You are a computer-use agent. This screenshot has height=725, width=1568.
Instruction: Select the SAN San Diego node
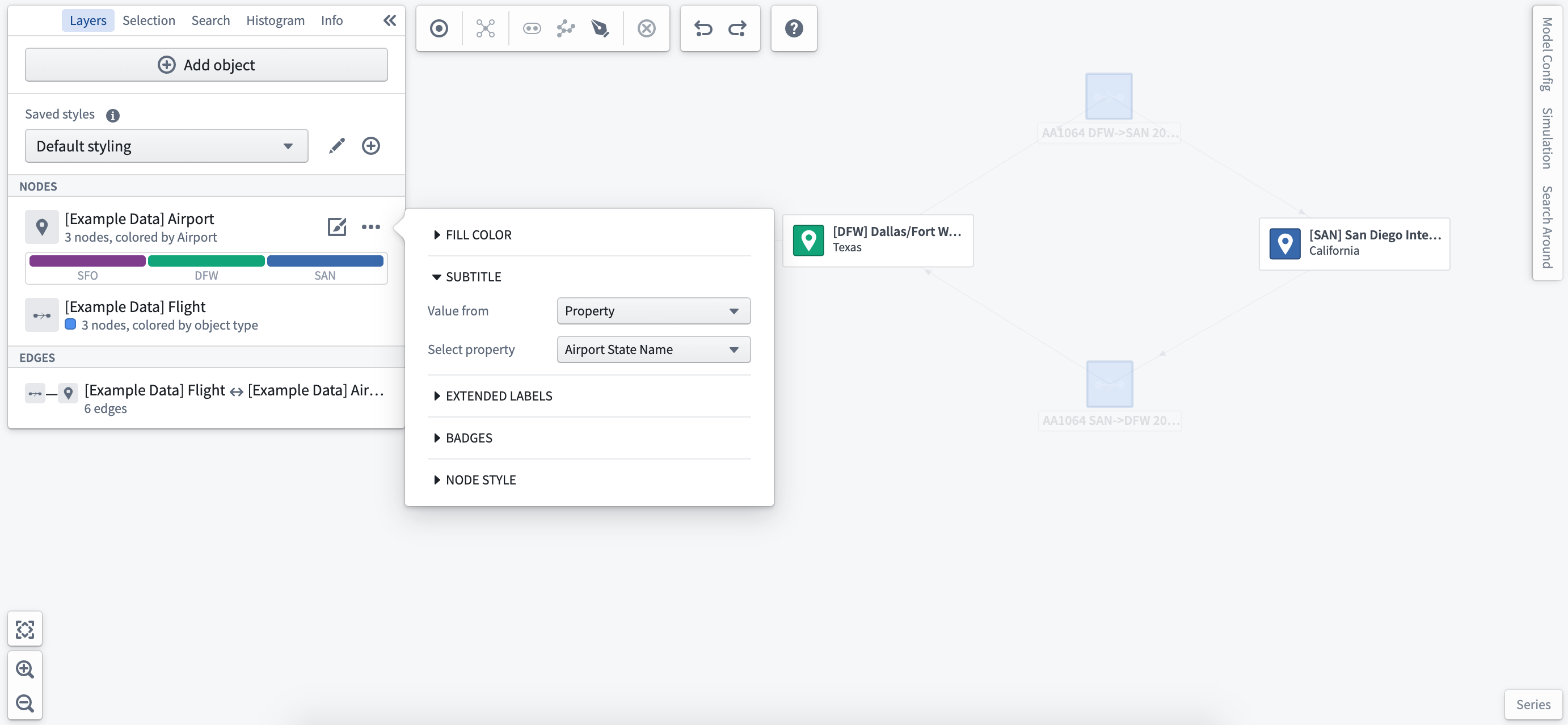1354,244
